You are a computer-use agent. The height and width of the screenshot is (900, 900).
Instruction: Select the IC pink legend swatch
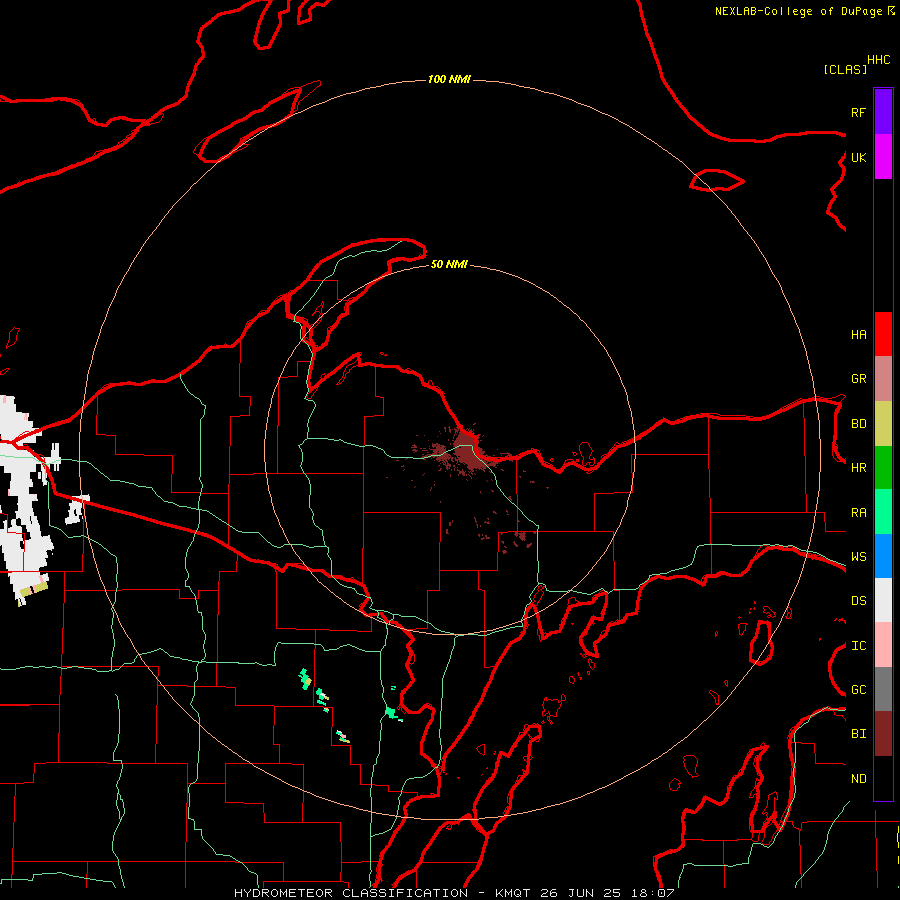coord(883,645)
